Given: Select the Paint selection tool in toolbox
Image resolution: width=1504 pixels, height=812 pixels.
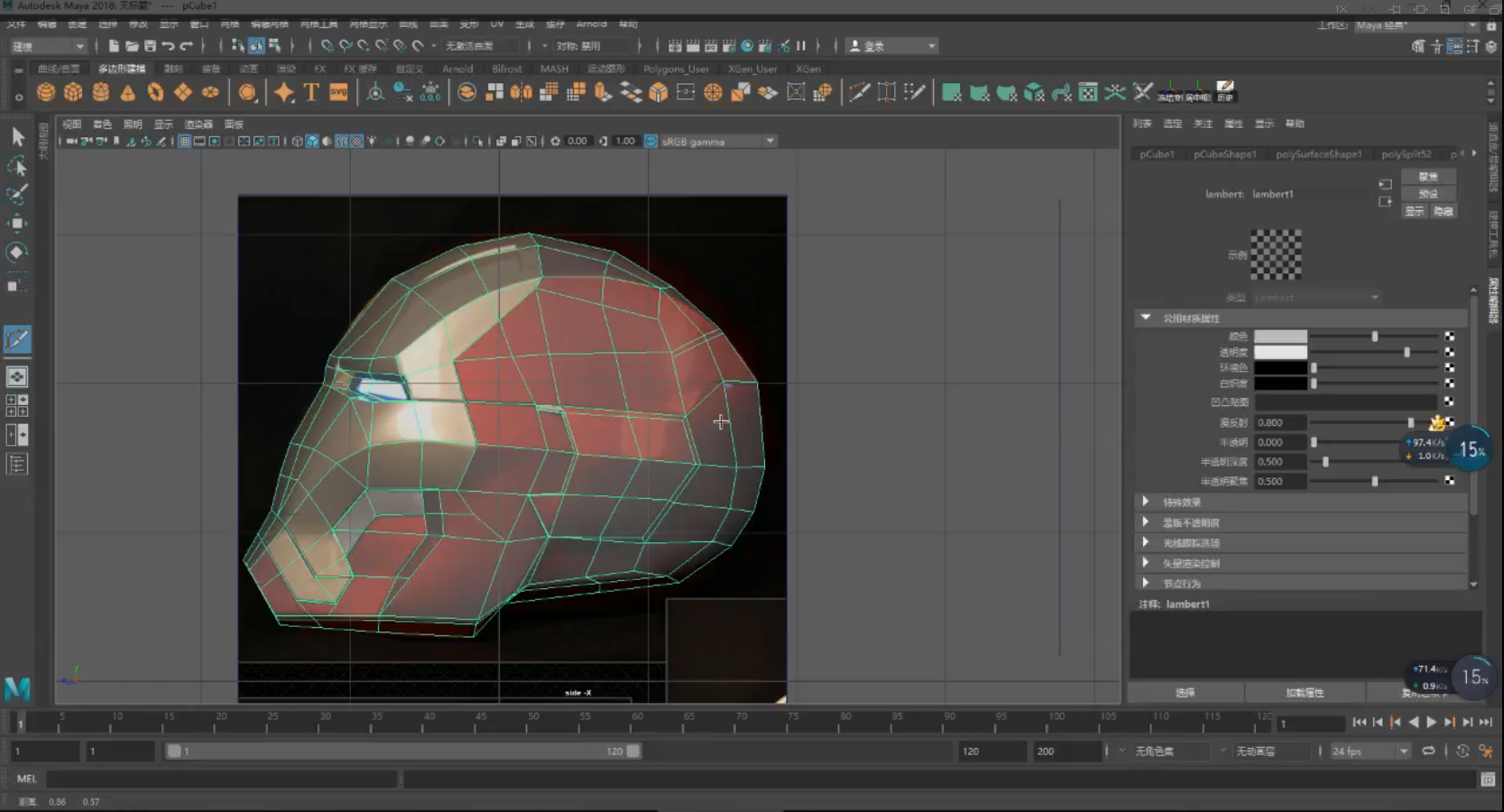Looking at the screenshot, I should point(17,194).
